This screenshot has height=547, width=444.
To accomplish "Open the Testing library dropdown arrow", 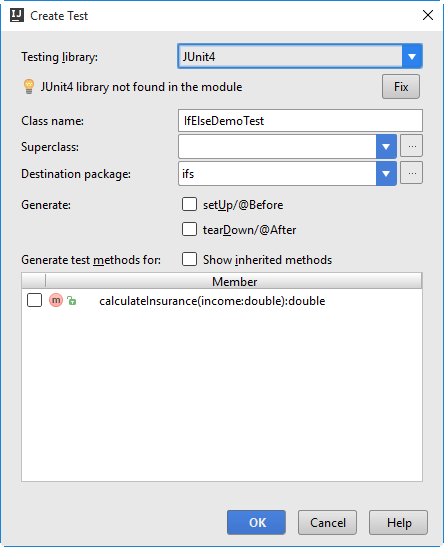I will (x=412, y=57).
